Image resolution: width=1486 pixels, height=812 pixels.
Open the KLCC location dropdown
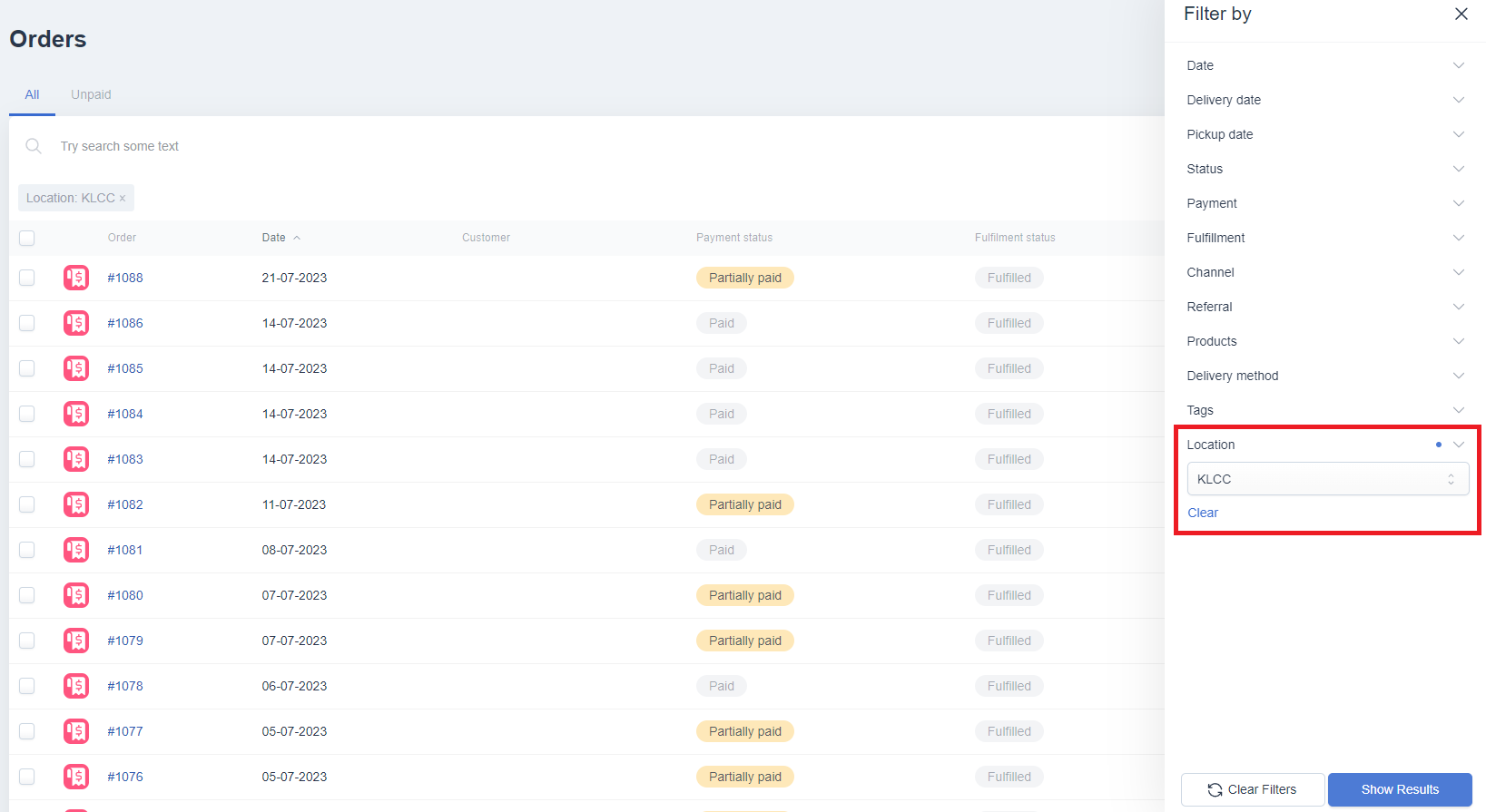(x=1327, y=479)
